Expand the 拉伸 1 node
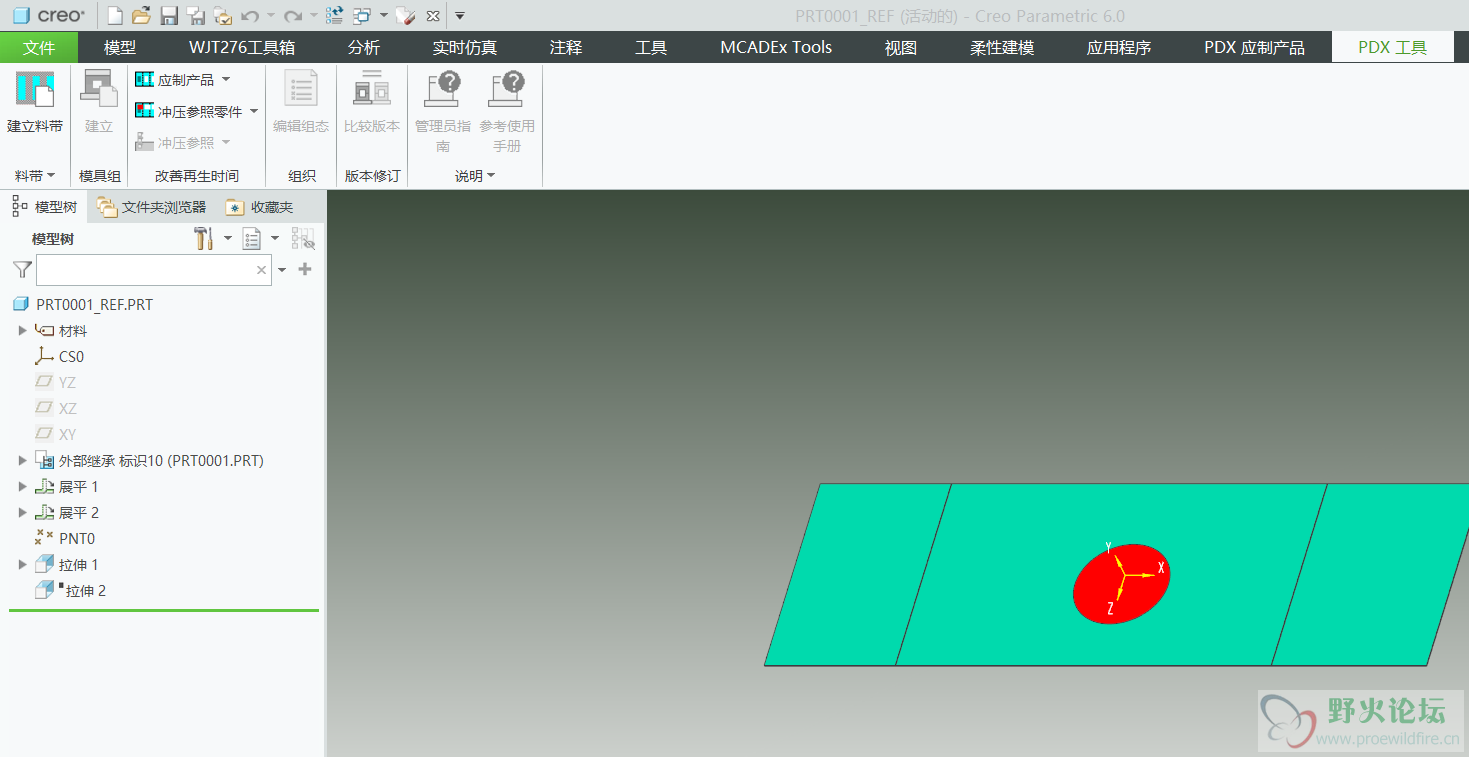 click(x=22, y=565)
